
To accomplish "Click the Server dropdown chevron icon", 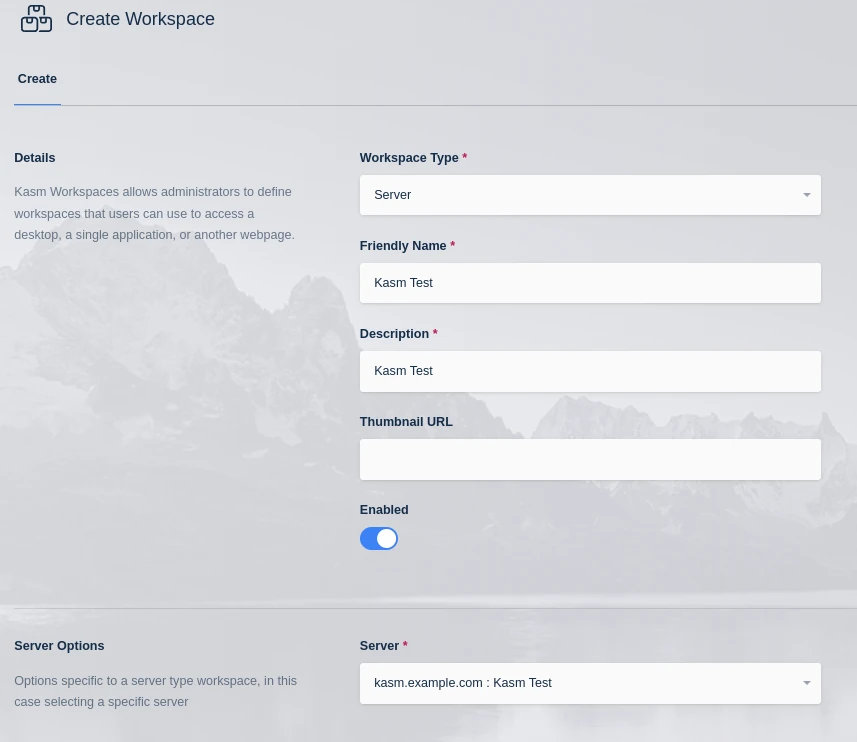I will click(806, 683).
